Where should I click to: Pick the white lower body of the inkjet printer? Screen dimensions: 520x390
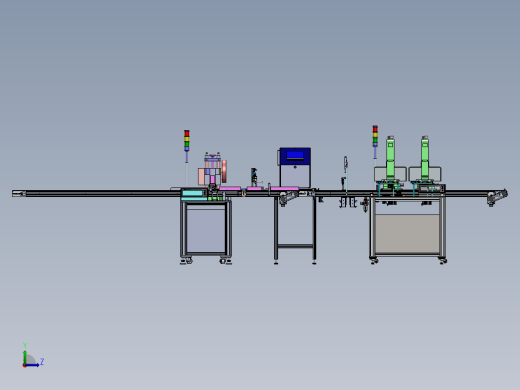point(295,176)
